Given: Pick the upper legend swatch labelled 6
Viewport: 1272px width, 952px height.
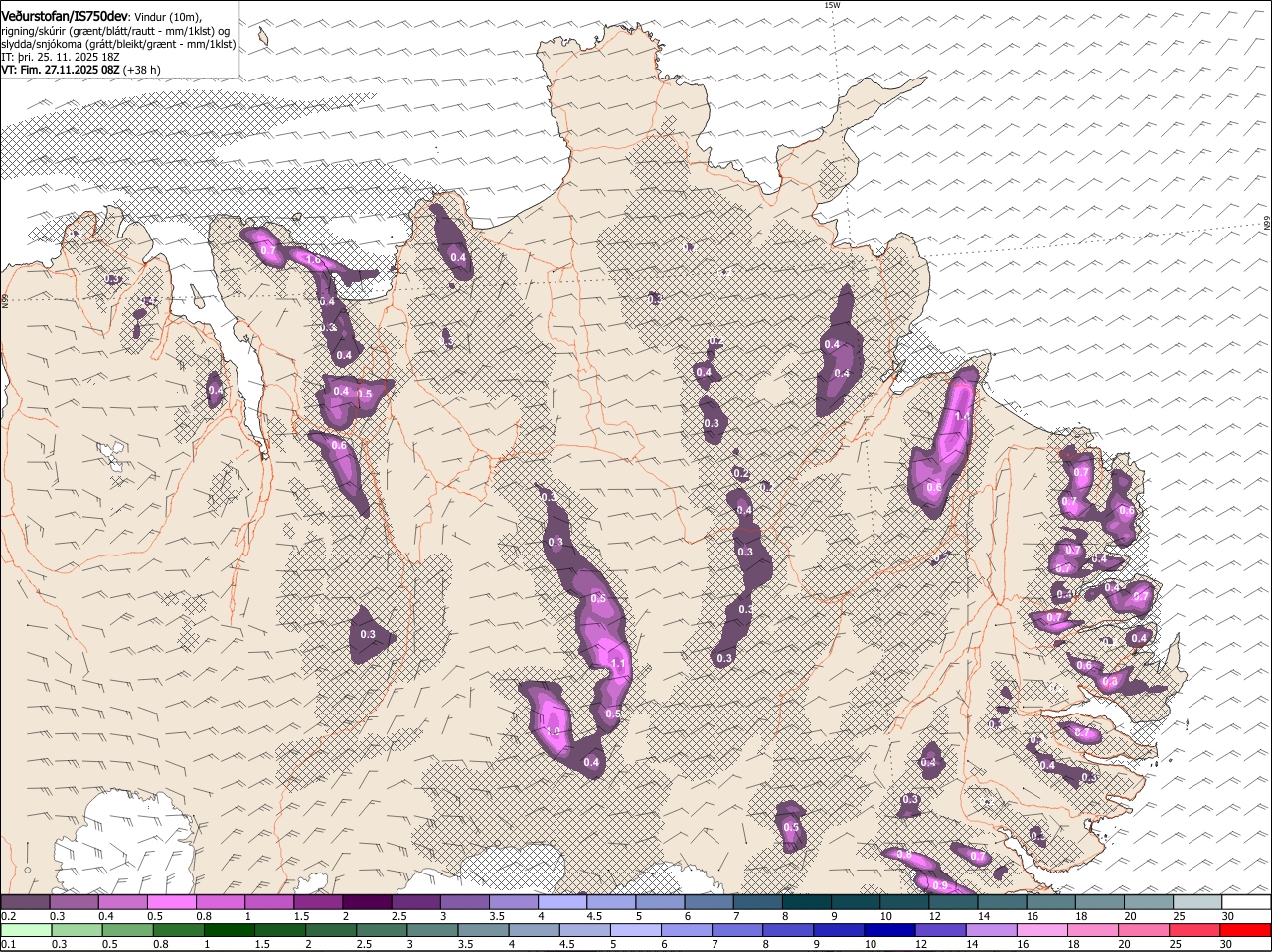Looking at the screenshot, I should [710, 902].
